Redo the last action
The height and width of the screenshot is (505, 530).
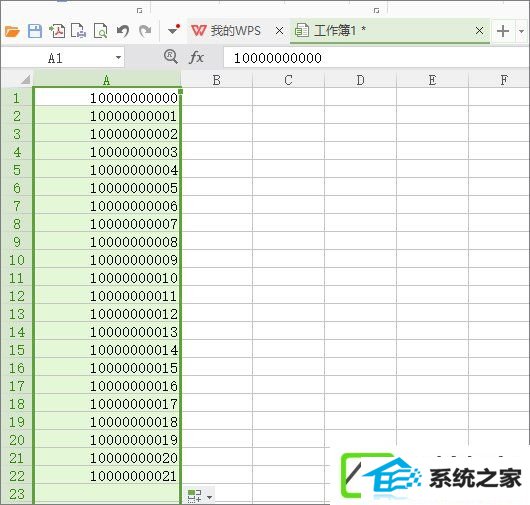[145, 31]
